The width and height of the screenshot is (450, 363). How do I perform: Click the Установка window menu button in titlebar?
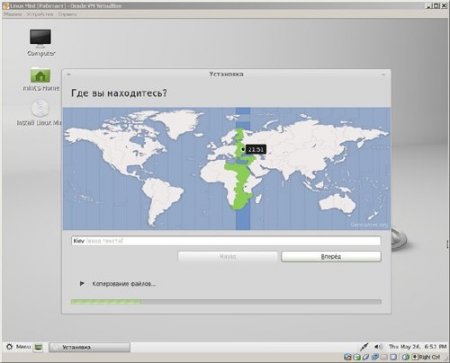click(69, 74)
